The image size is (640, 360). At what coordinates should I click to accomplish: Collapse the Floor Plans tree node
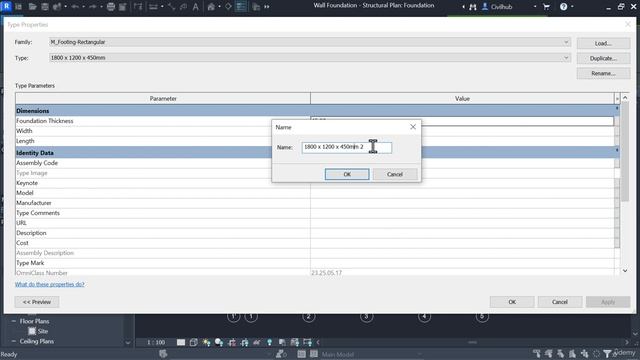pyautogui.click(x=13, y=321)
